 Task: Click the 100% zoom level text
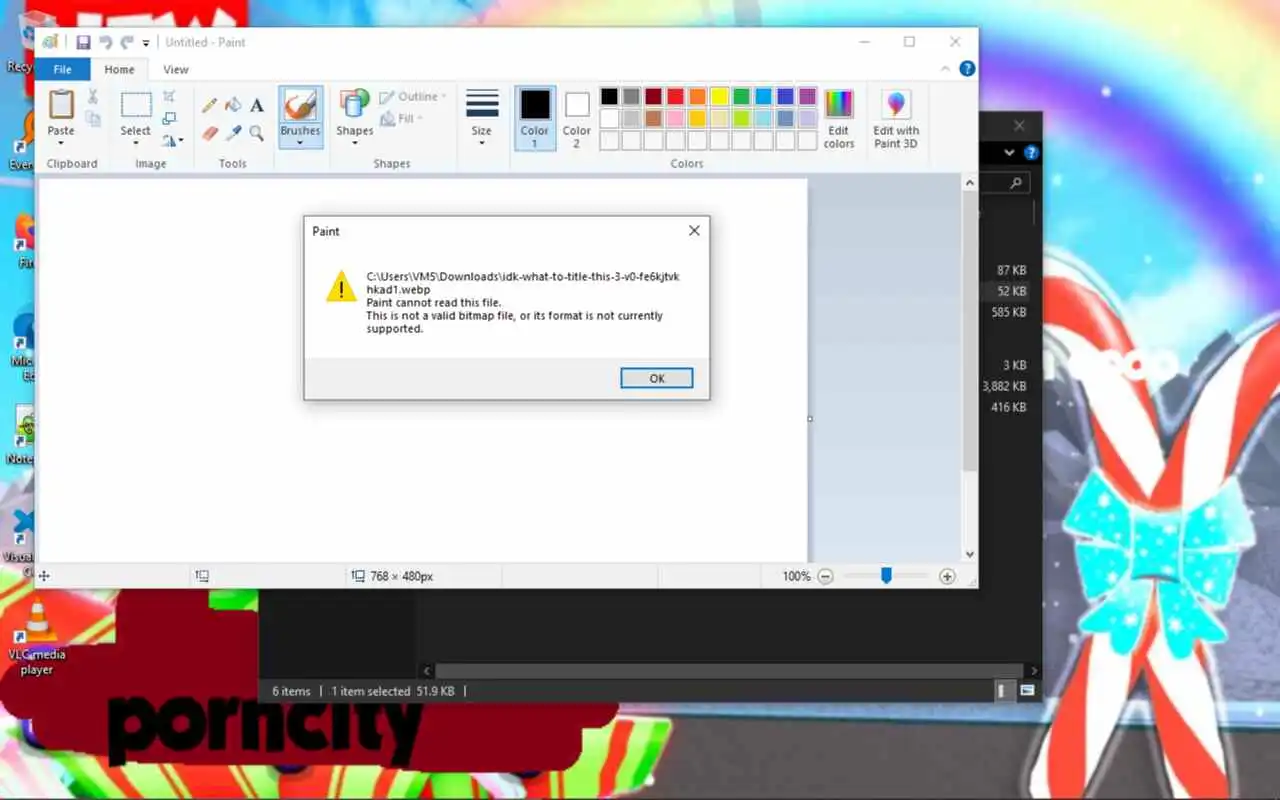(796, 576)
